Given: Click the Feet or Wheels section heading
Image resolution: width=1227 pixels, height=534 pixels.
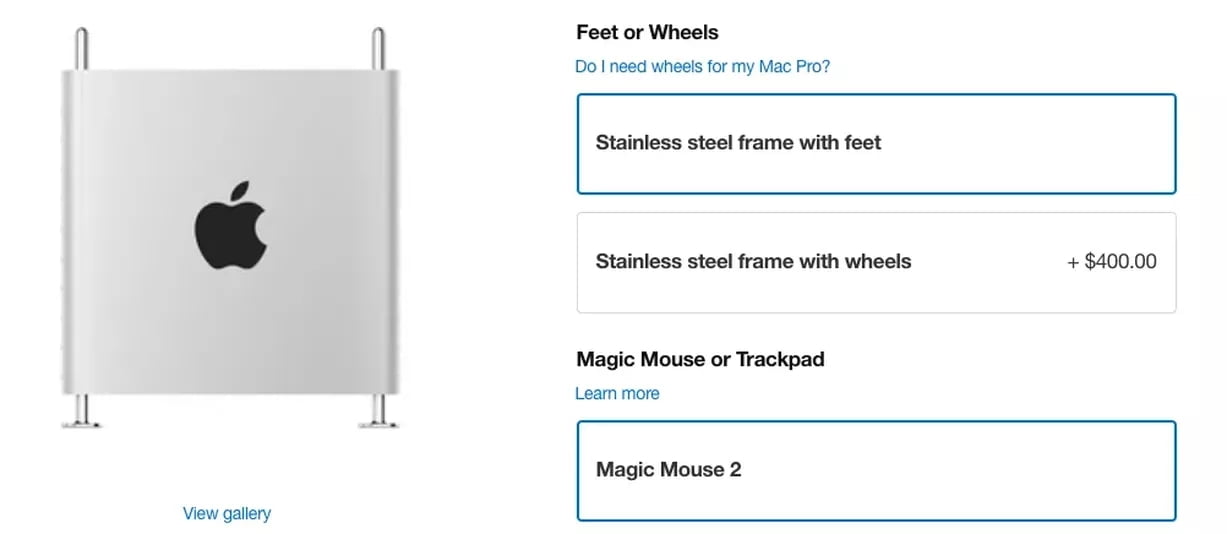Looking at the screenshot, I should pos(647,32).
